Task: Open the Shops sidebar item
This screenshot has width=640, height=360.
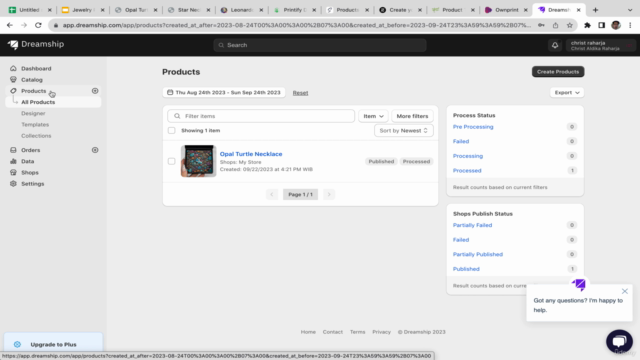Action: coord(29,173)
